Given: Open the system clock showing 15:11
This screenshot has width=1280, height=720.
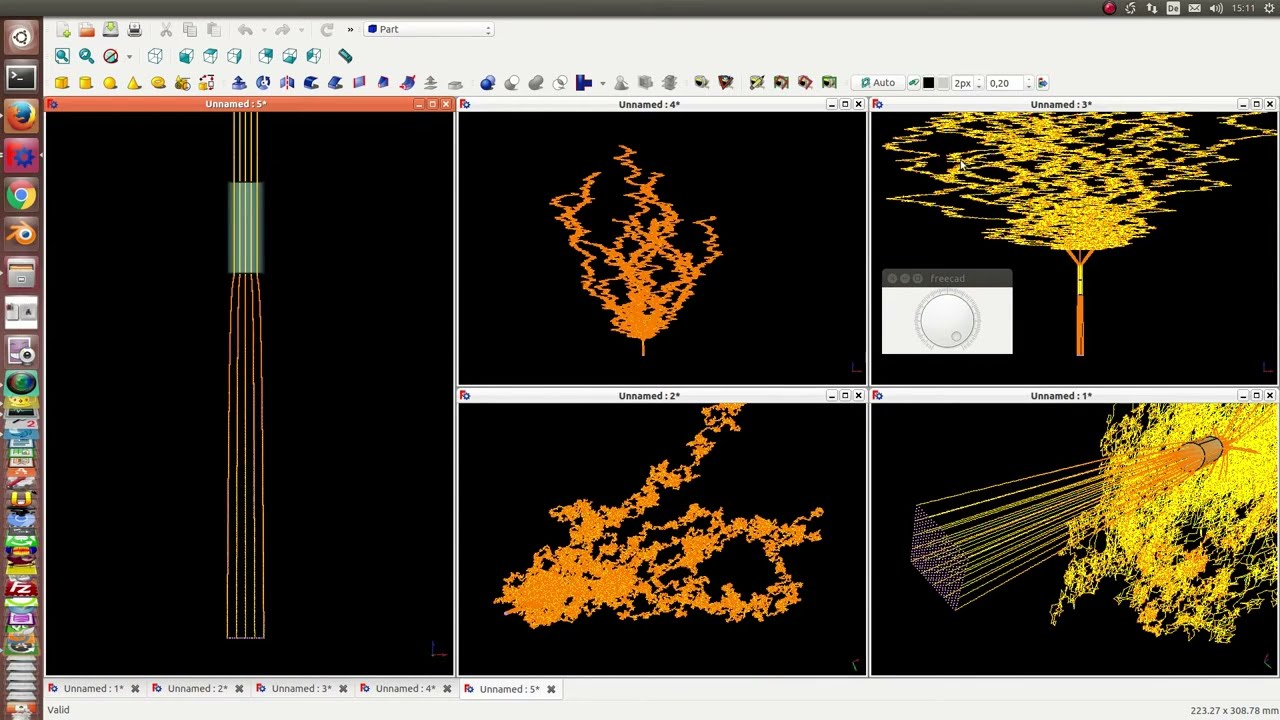Looking at the screenshot, I should click(1243, 8).
